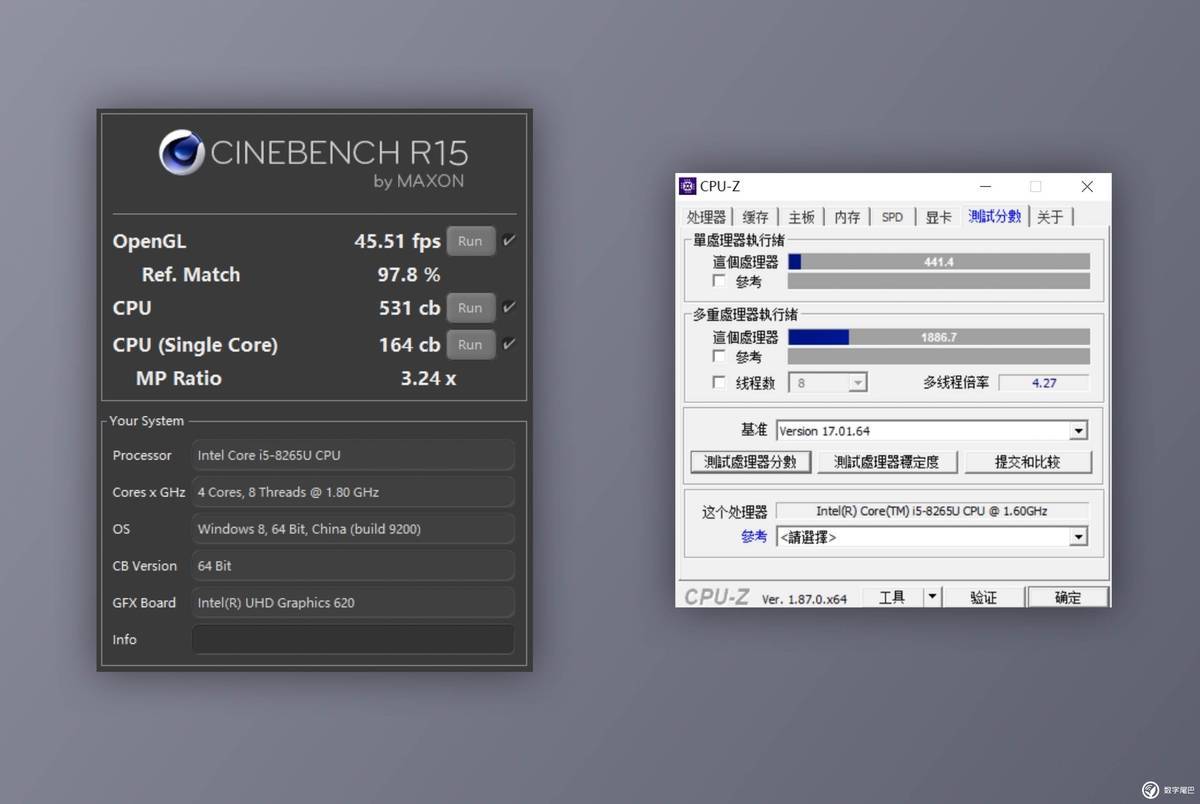Screen dimensions: 1200x804
Task: Open the 基准 Version 17.01.64 dropdown
Action: [x=1077, y=431]
